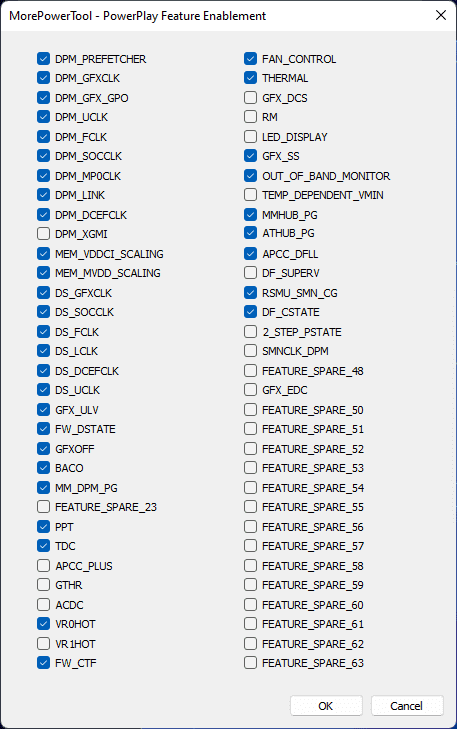The height and width of the screenshot is (729, 457).
Task: Toggle the BACO feature off
Action: click(43, 468)
